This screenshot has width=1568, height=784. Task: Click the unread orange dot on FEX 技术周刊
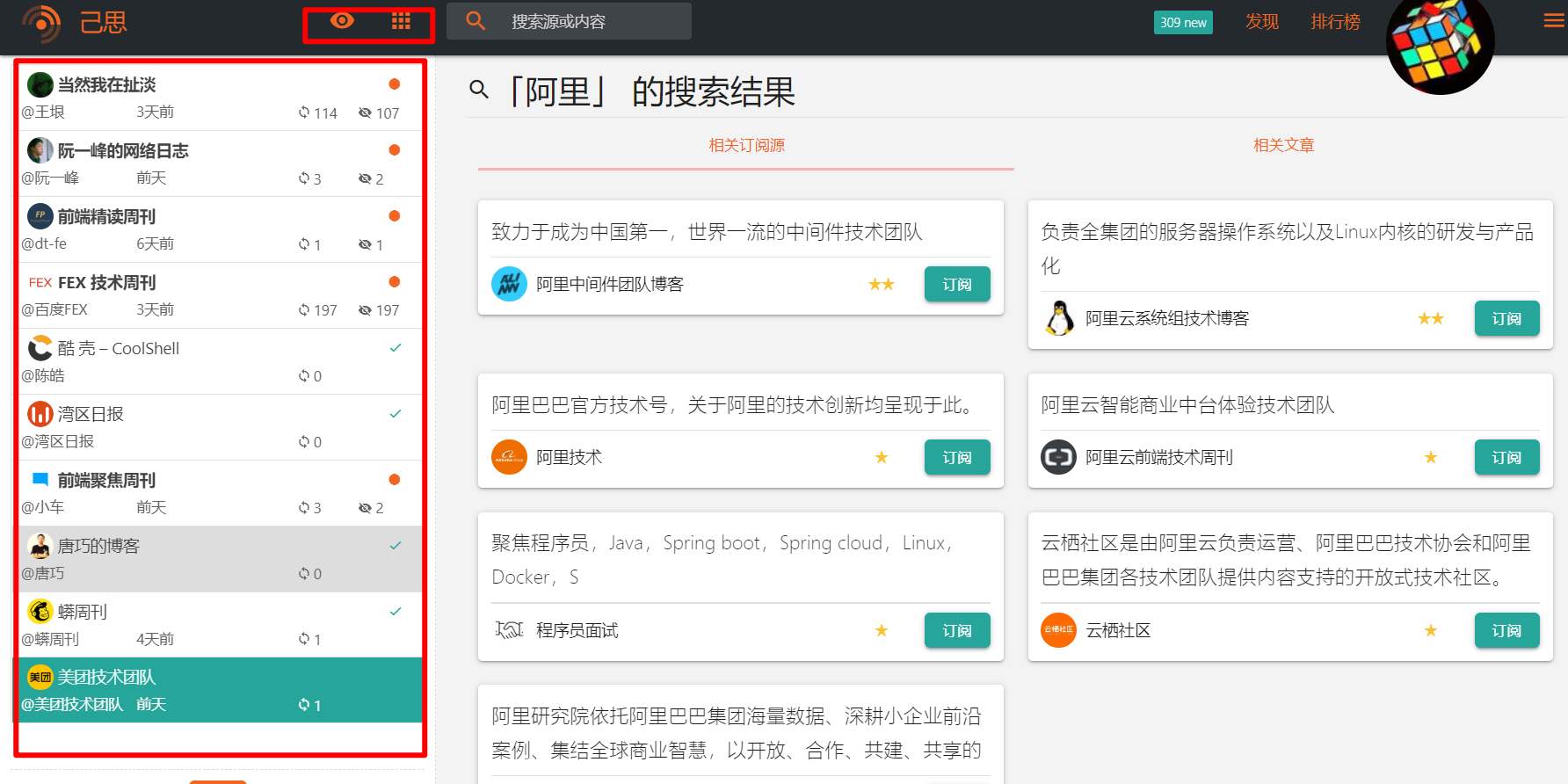[x=395, y=282]
